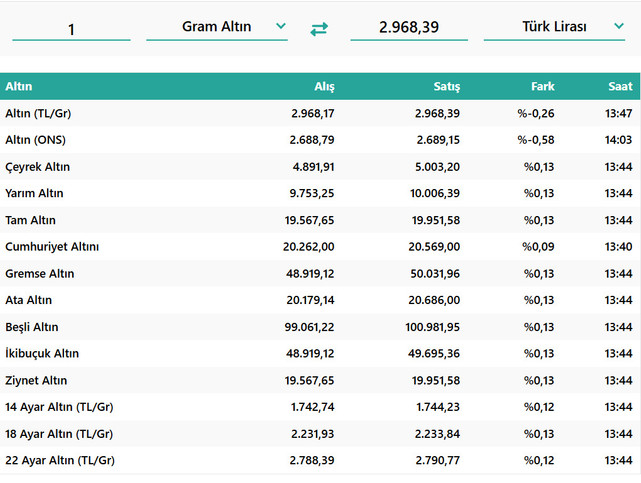Open Çeyrek Altın details
This screenshot has height=483, width=641.
point(37,167)
